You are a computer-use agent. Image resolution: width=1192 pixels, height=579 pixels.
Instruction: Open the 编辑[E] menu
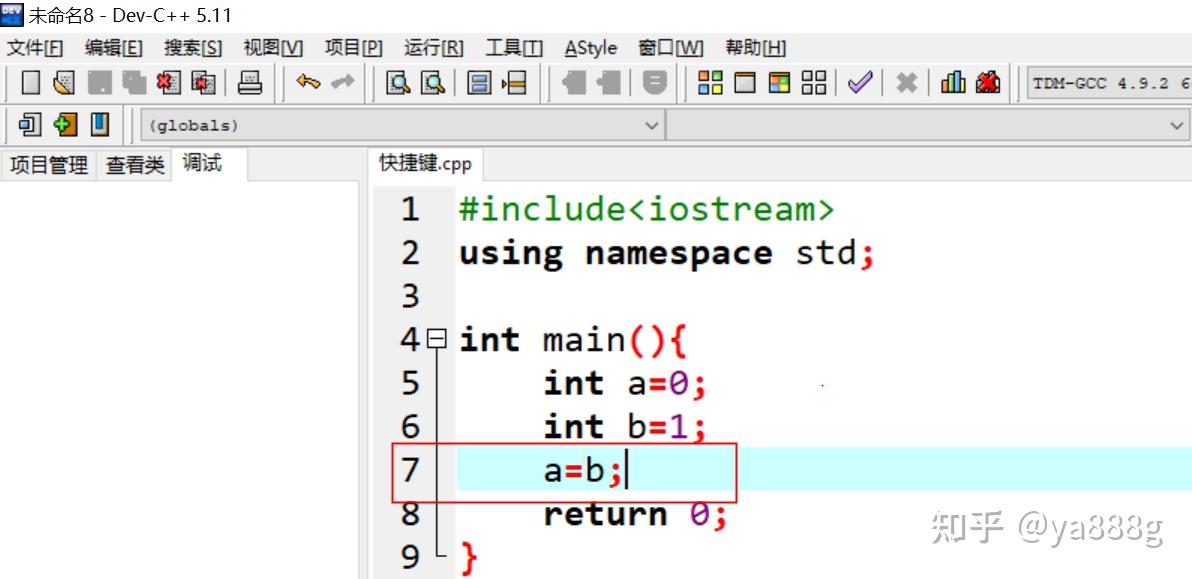tap(113, 49)
